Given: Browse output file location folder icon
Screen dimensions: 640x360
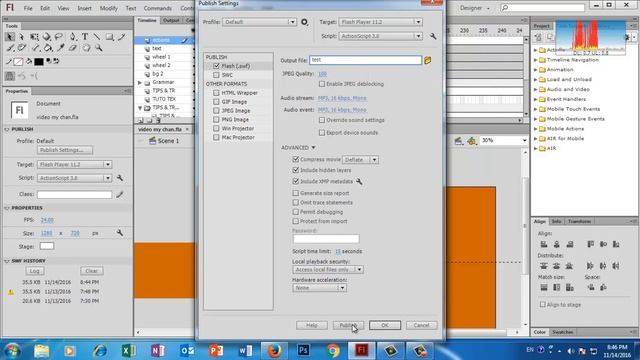Looking at the screenshot, I should pyautogui.click(x=427, y=60).
